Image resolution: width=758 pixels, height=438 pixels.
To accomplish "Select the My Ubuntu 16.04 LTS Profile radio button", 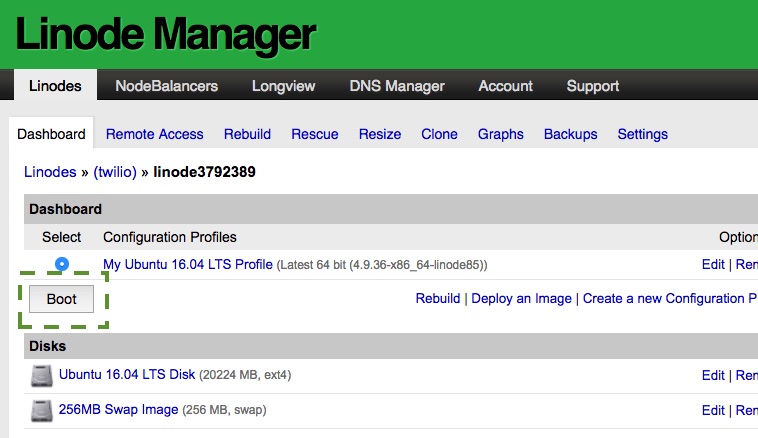I will (x=62, y=264).
